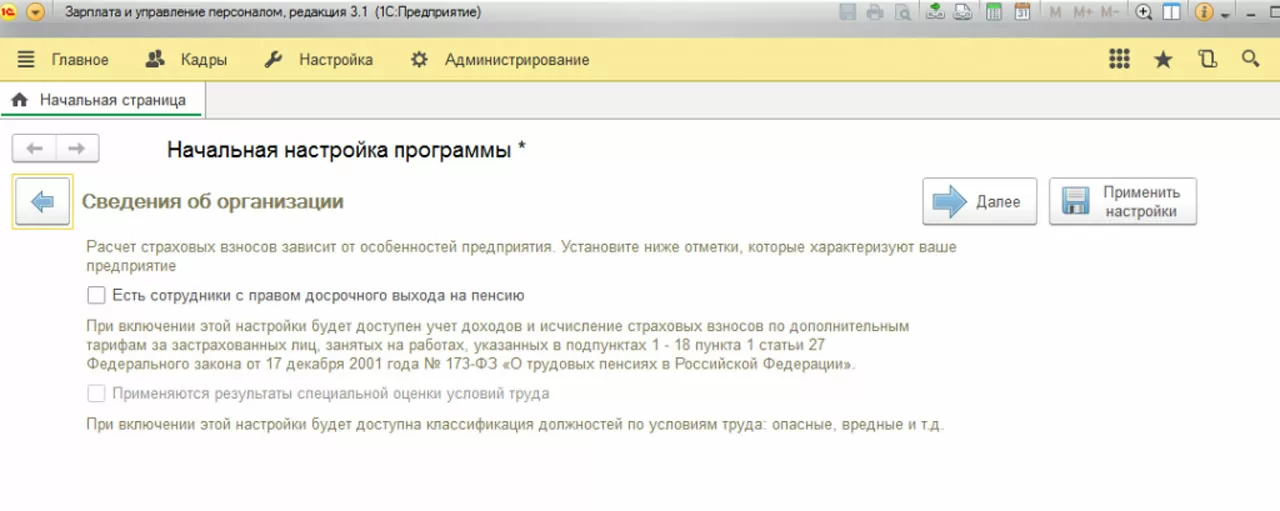The height and width of the screenshot is (511, 1280).
Task: Click the Далее button
Action: pos(979,201)
